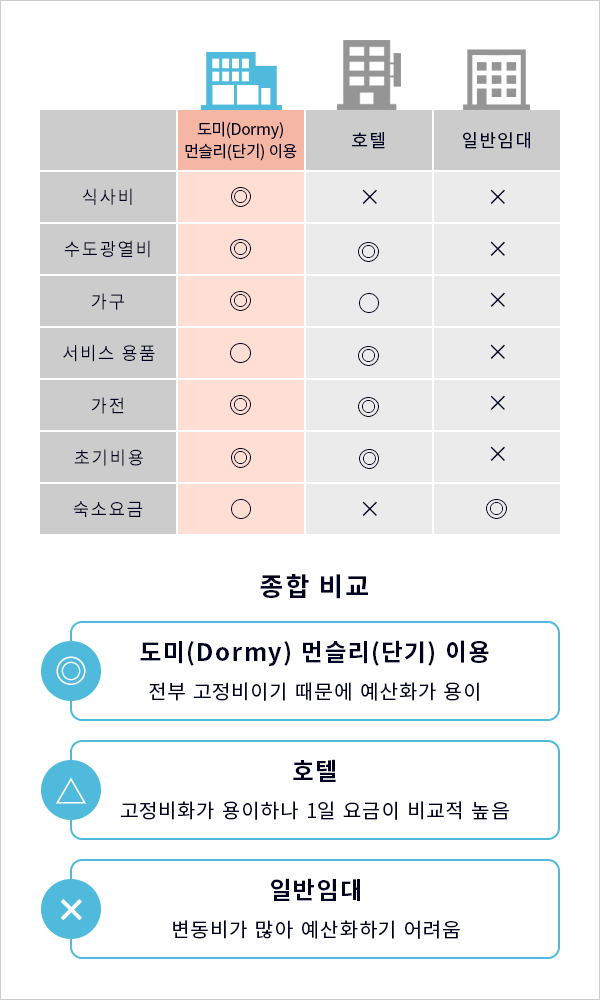Viewport: 600px width, 1000px height.
Task: Open the 호텔 summary card
Action: (x=315, y=790)
